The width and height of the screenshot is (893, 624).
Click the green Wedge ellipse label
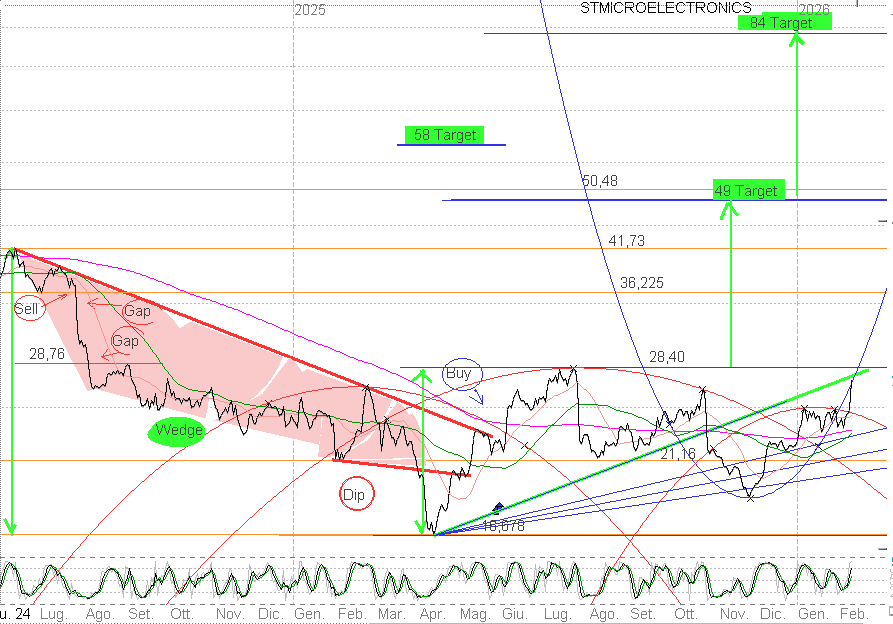click(175, 431)
